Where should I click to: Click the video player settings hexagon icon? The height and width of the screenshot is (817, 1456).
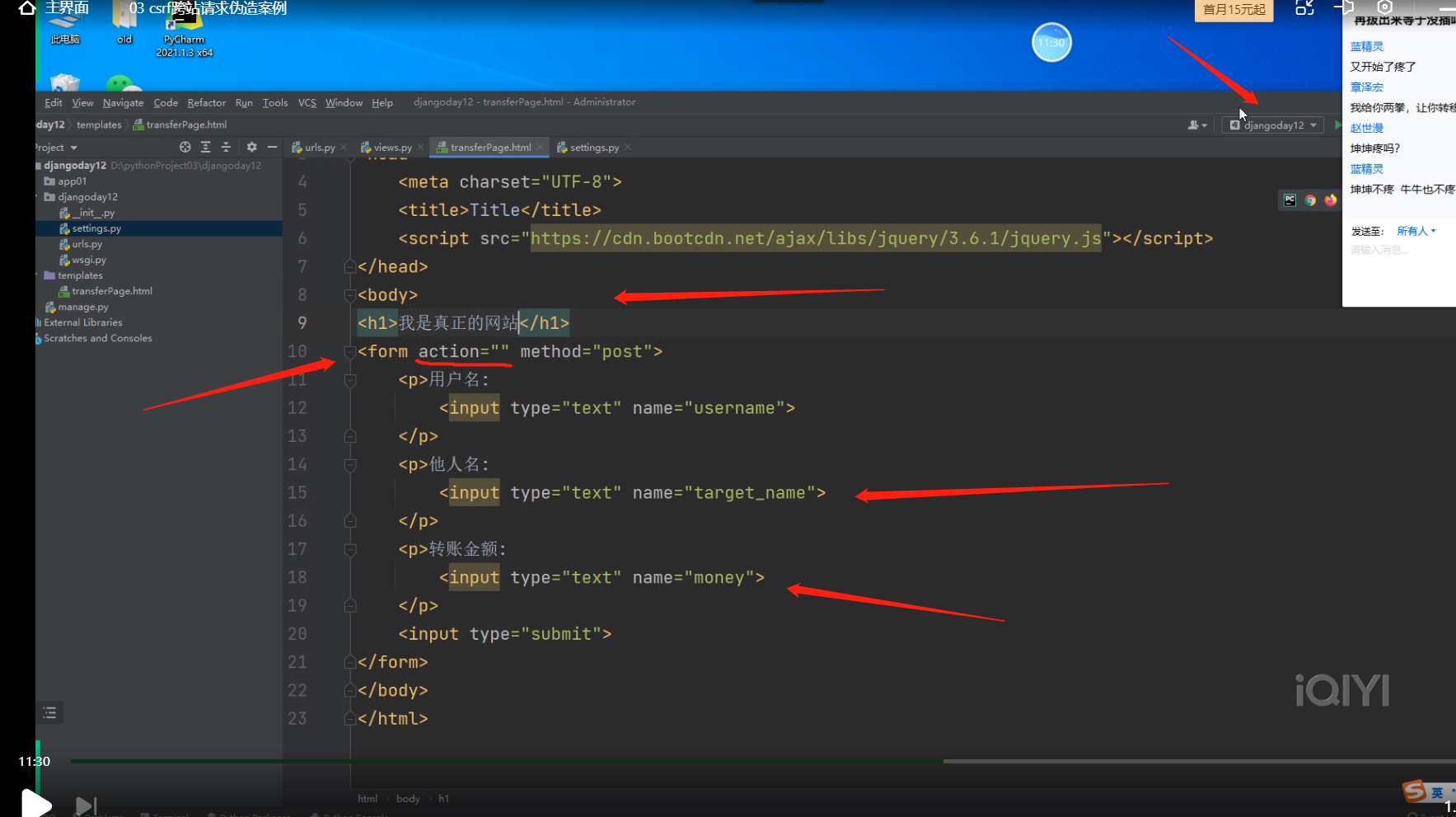[x=1384, y=7]
